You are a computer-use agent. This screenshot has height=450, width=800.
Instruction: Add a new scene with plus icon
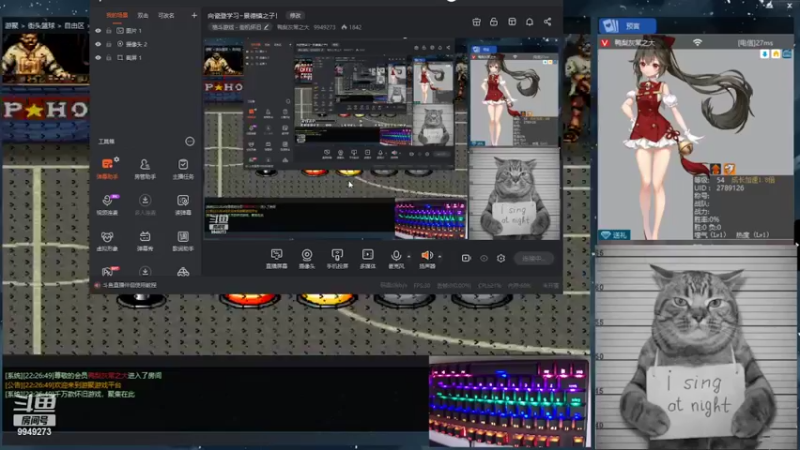pyautogui.click(x=194, y=15)
